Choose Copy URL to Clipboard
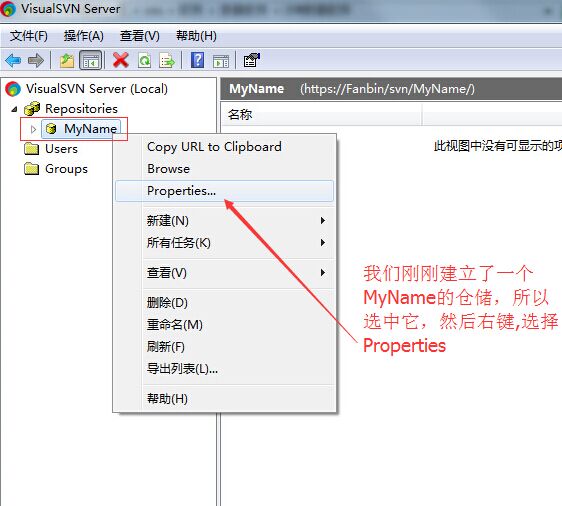Viewport: 562px width, 506px height. click(224, 147)
